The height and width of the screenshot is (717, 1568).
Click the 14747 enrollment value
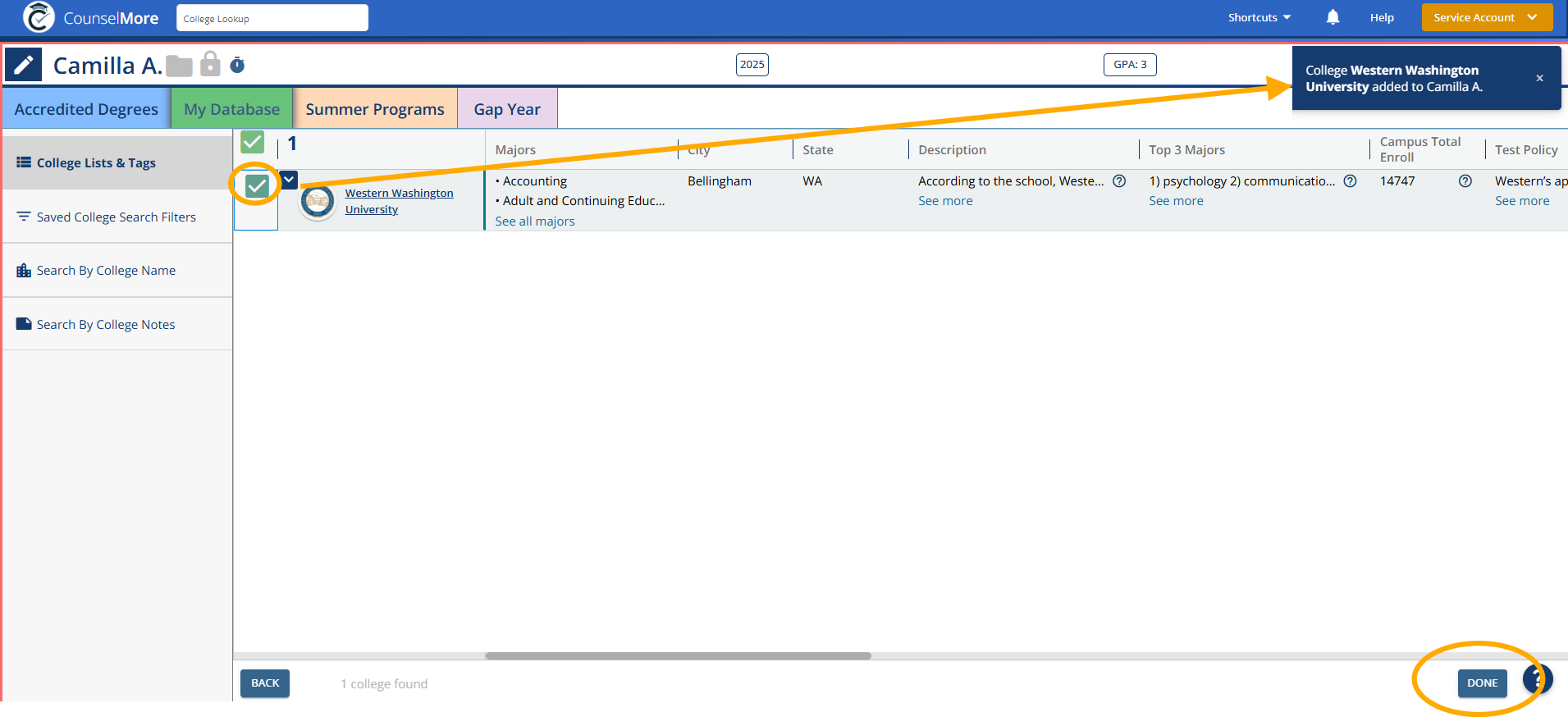coord(1397,181)
